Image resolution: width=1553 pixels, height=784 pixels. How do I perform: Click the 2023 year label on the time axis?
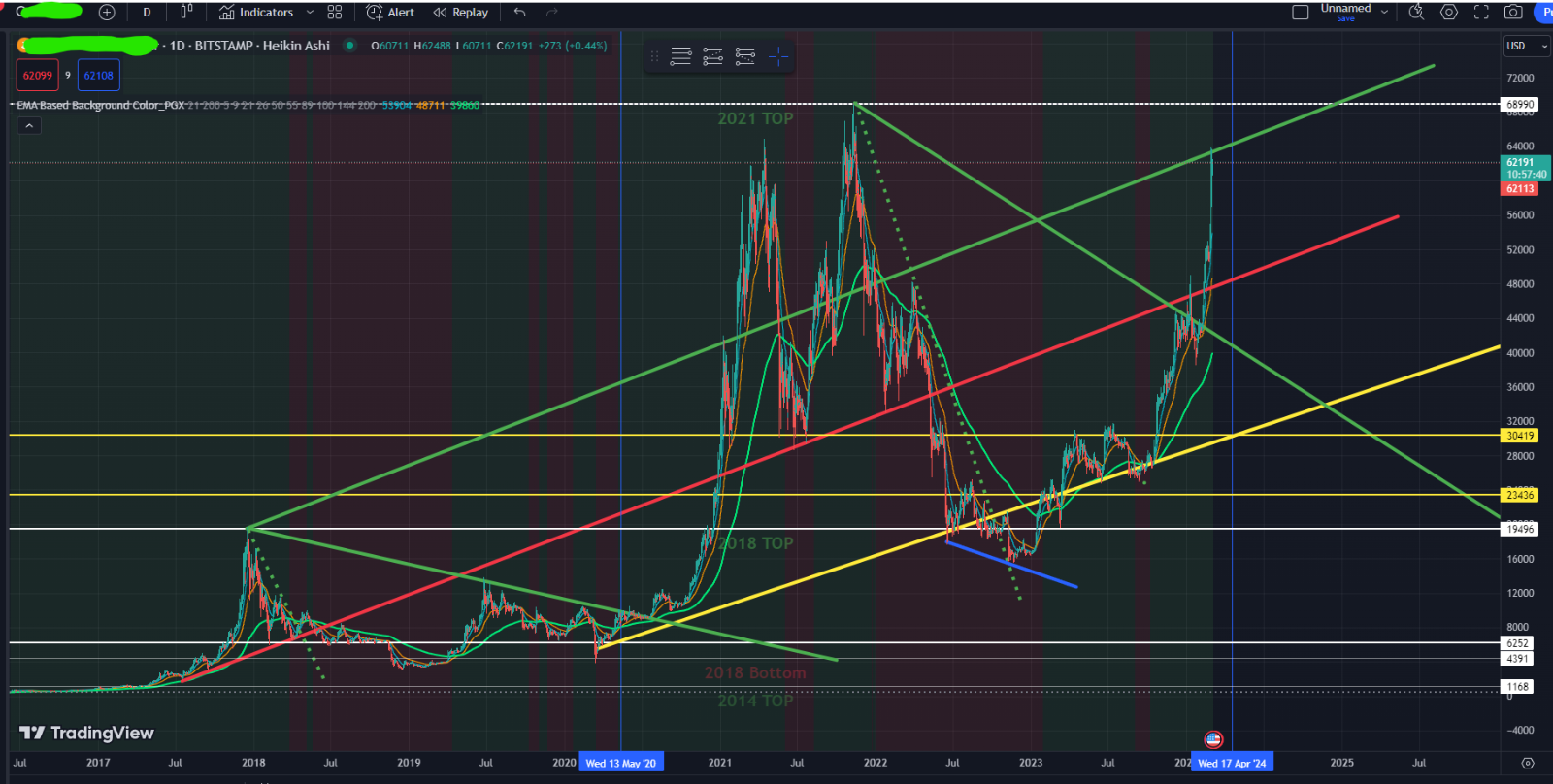pos(1031,763)
